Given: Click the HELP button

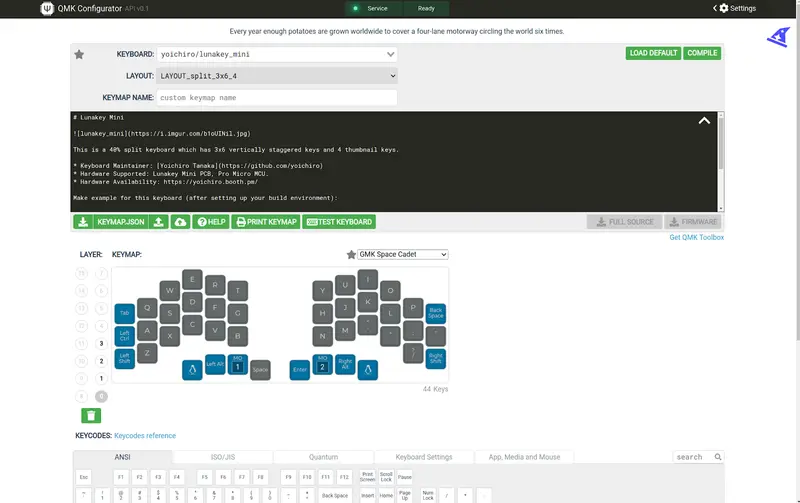Looking at the screenshot, I should pyautogui.click(x=211, y=222).
